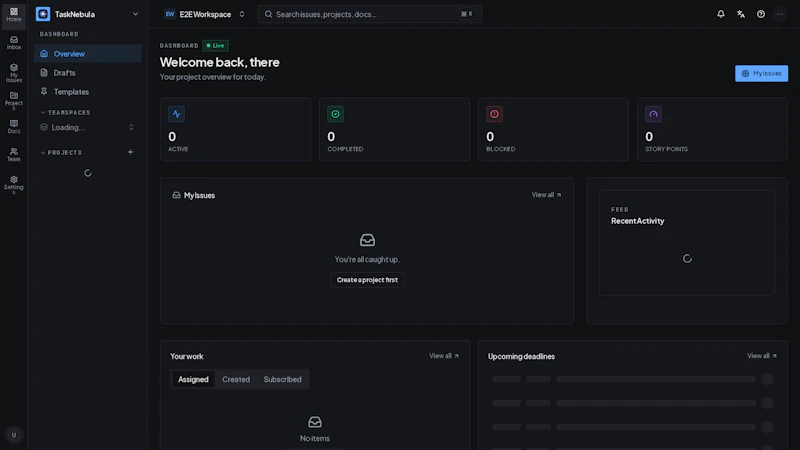Click the Active count card
The height and width of the screenshot is (450, 800).
pos(235,130)
